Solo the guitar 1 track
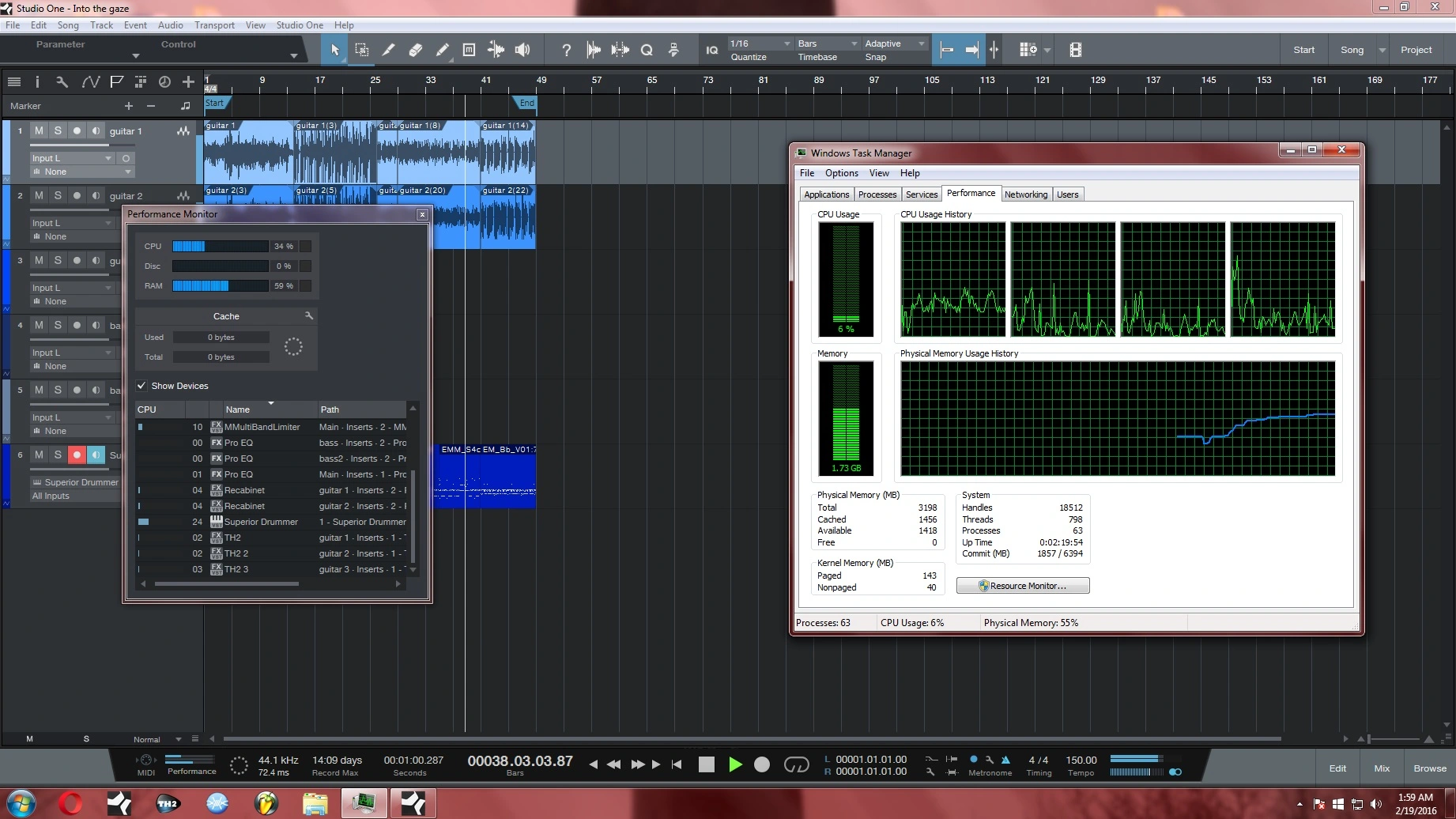1456x819 pixels. point(58,130)
